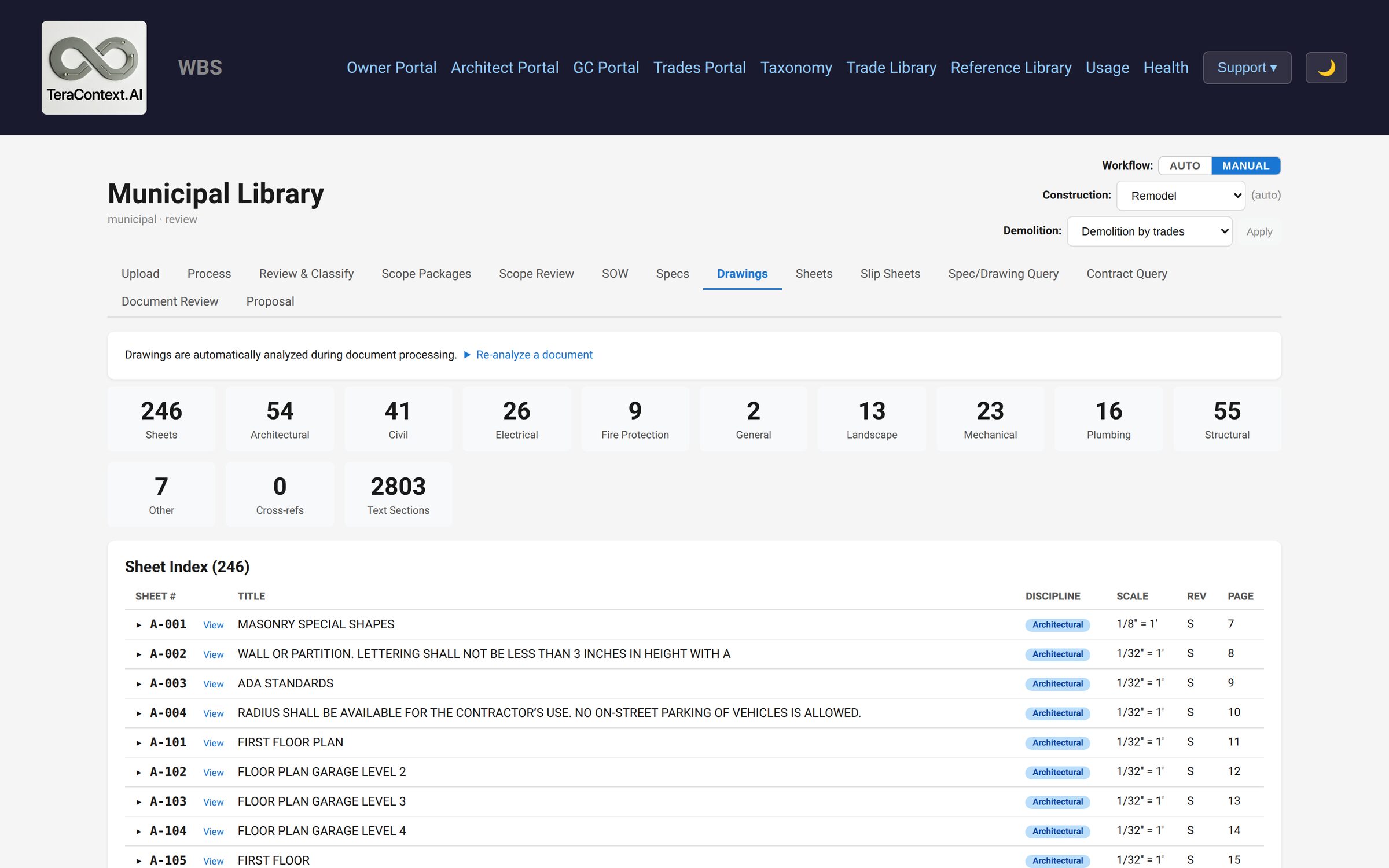Expand sheet A-101 row

point(139,742)
